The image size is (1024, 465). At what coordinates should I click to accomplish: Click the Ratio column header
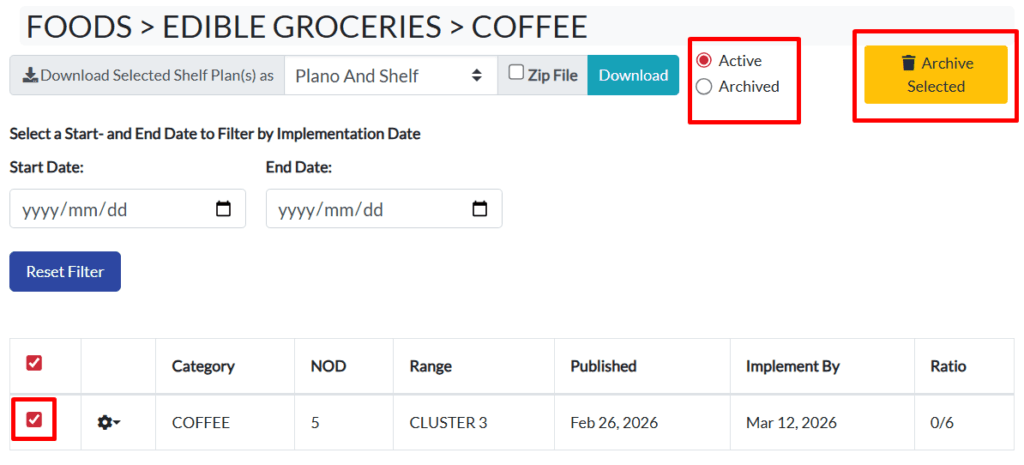pos(948,366)
